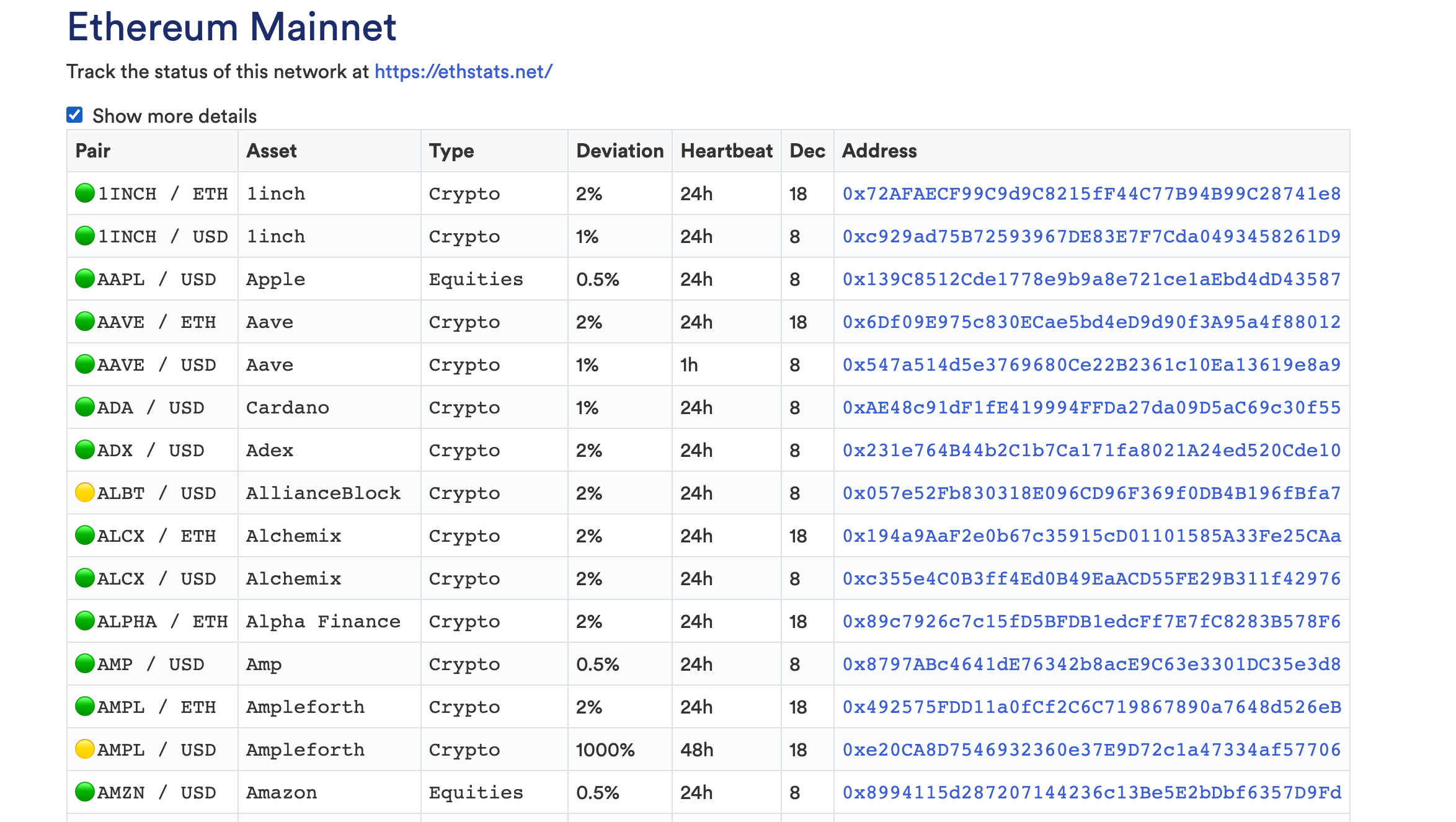Click the green status dot for ALPHA / ETH
The width and height of the screenshot is (1456, 822).
point(85,621)
